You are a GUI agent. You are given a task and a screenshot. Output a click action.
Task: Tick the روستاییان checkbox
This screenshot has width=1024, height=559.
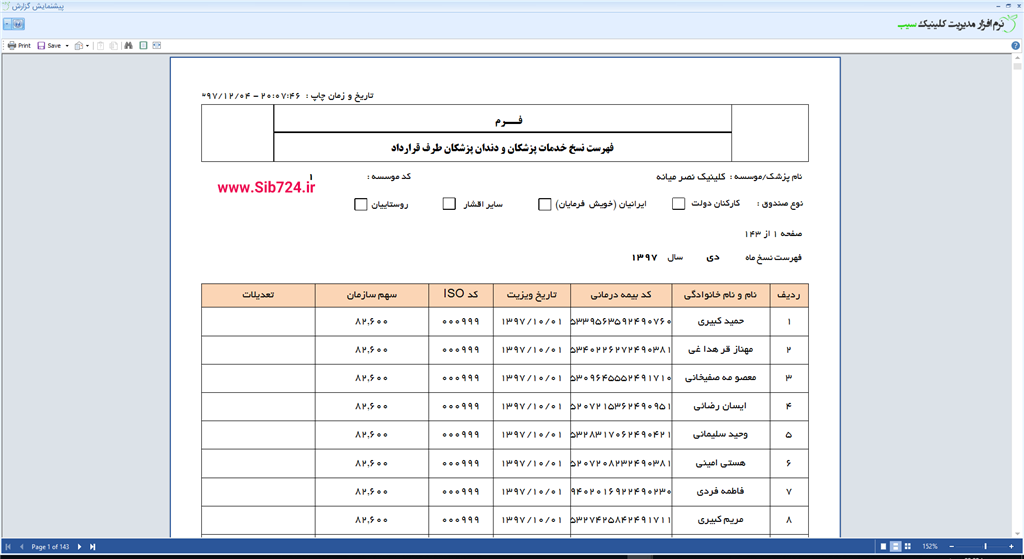tap(361, 204)
